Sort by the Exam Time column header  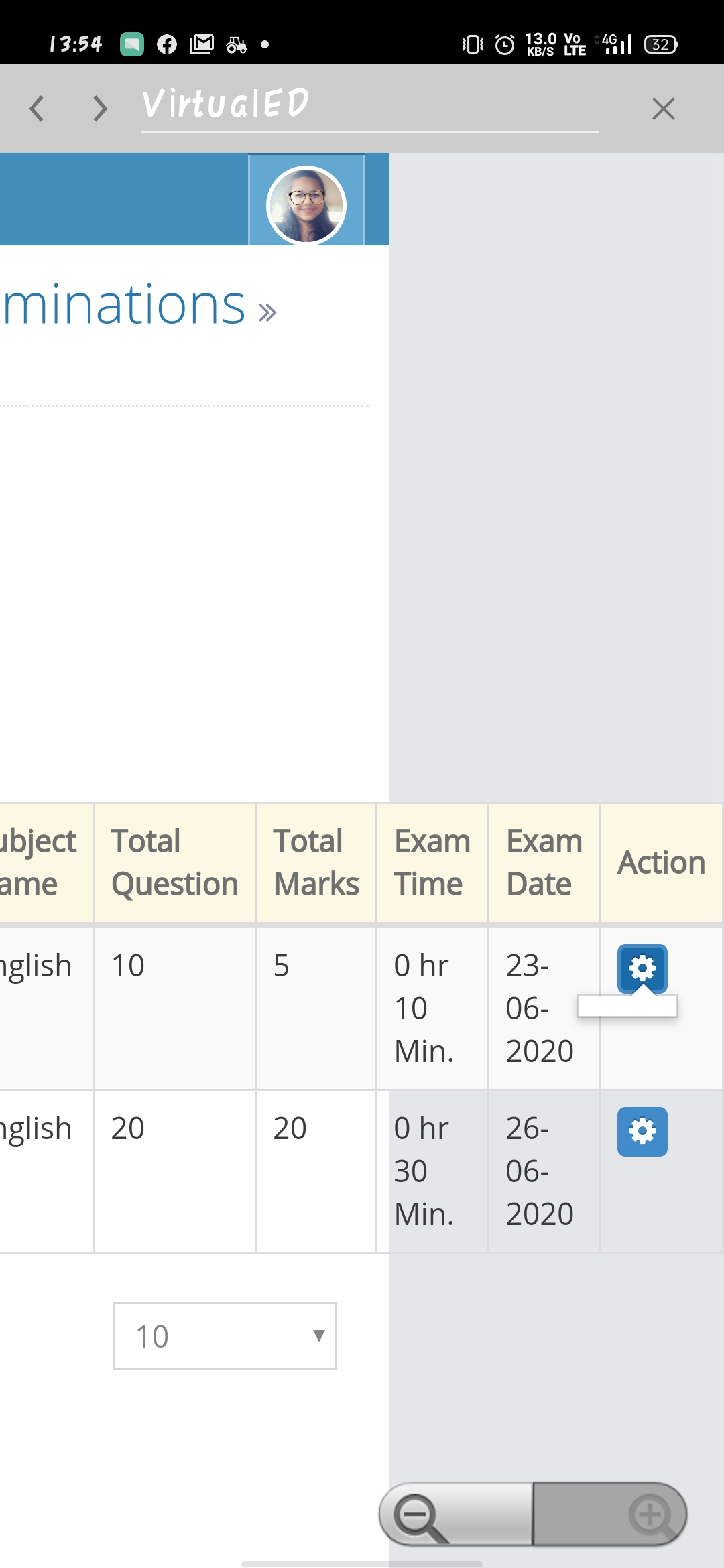(x=432, y=862)
